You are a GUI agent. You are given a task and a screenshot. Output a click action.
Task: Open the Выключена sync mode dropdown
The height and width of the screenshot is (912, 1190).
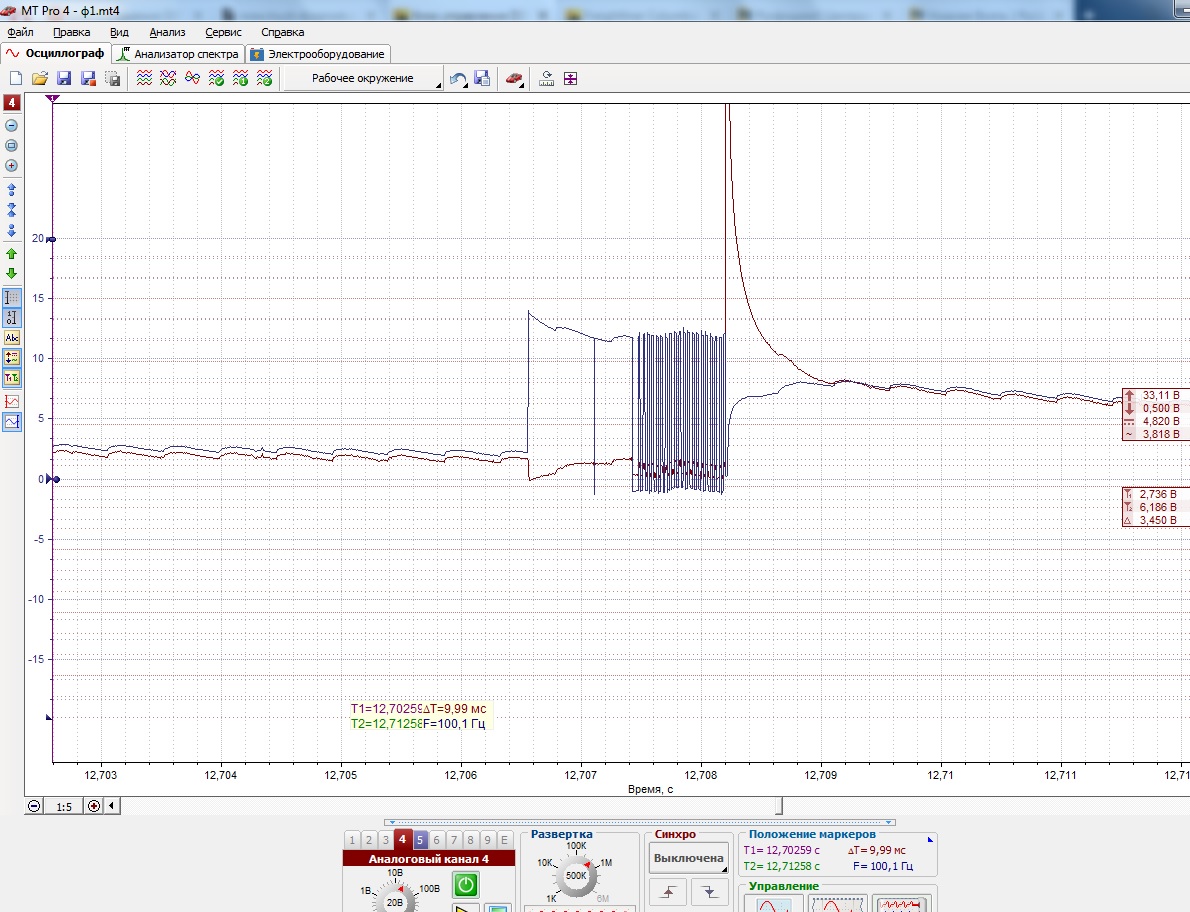[688, 858]
